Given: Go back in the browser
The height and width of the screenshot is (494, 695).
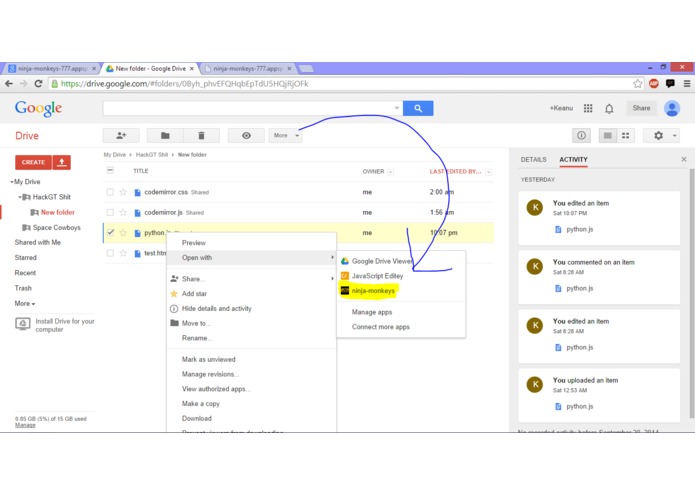Looking at the screenshot, I should 9,83.
